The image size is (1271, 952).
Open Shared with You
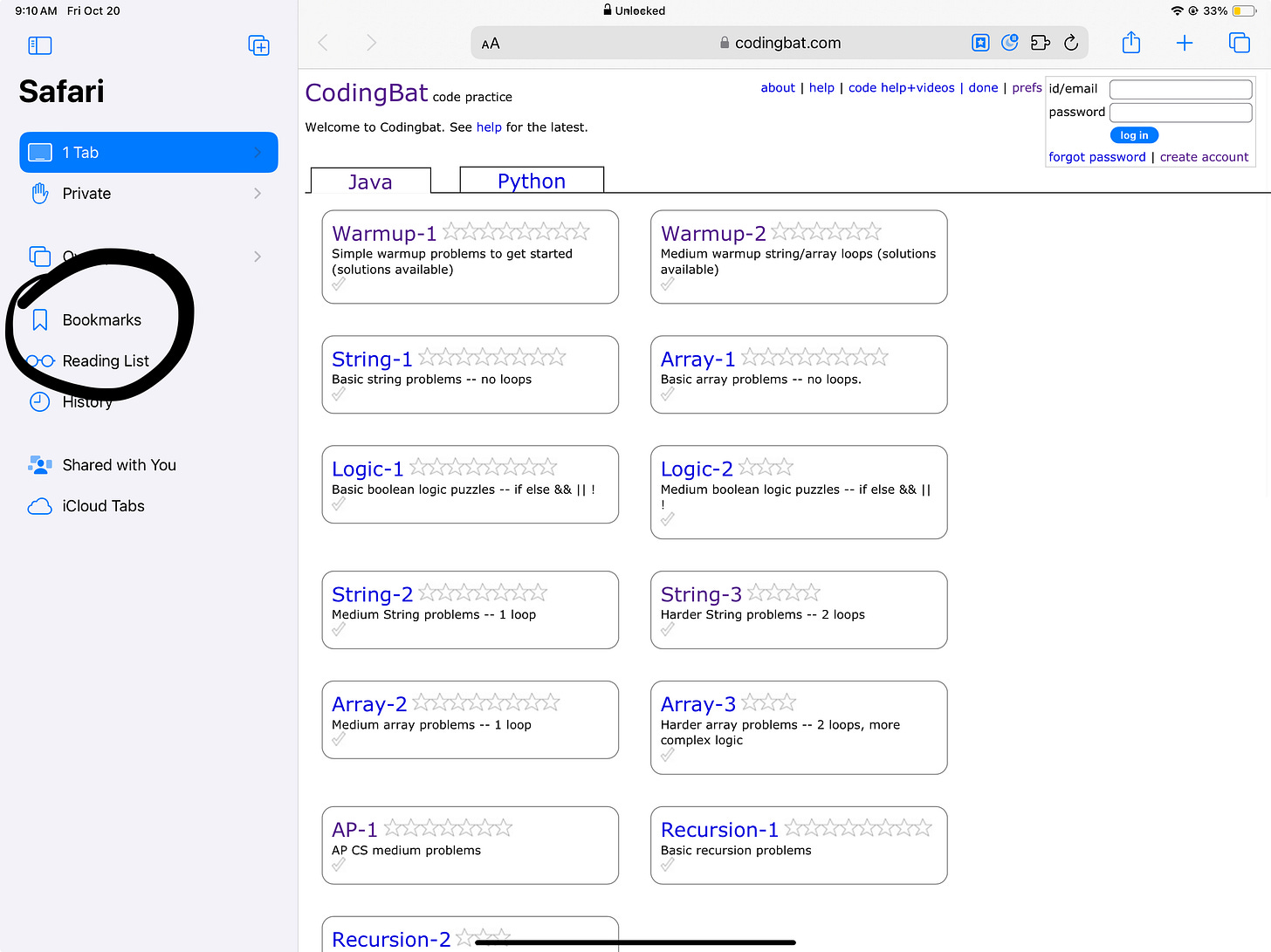pyautogui.click(x=120, y=465)
